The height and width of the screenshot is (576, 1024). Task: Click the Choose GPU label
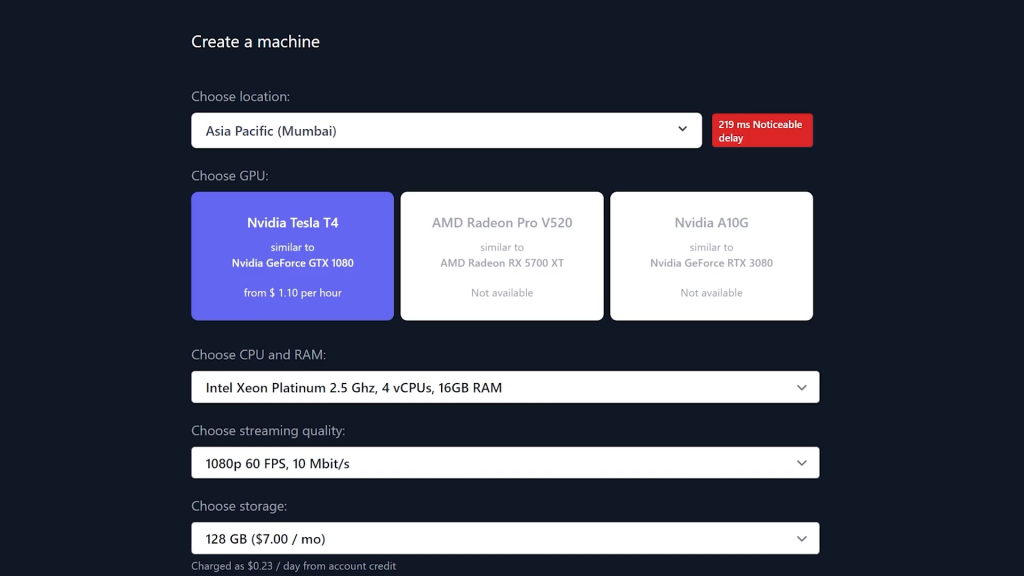(x=230, y=176)
